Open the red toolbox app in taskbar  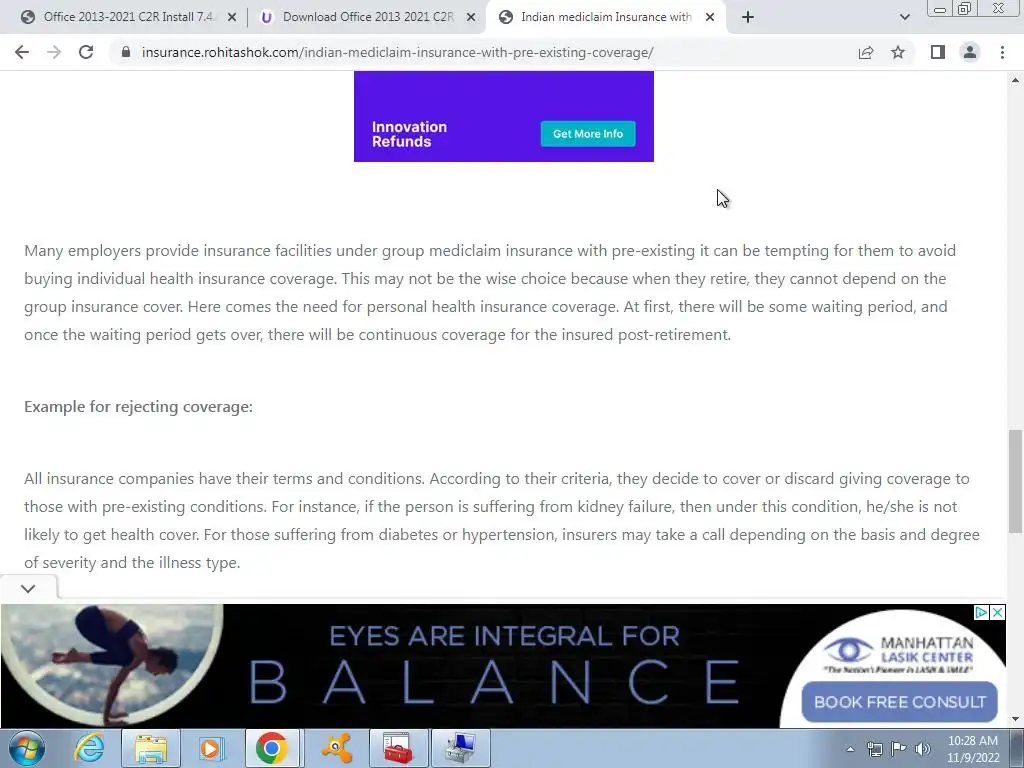[398, 748]
